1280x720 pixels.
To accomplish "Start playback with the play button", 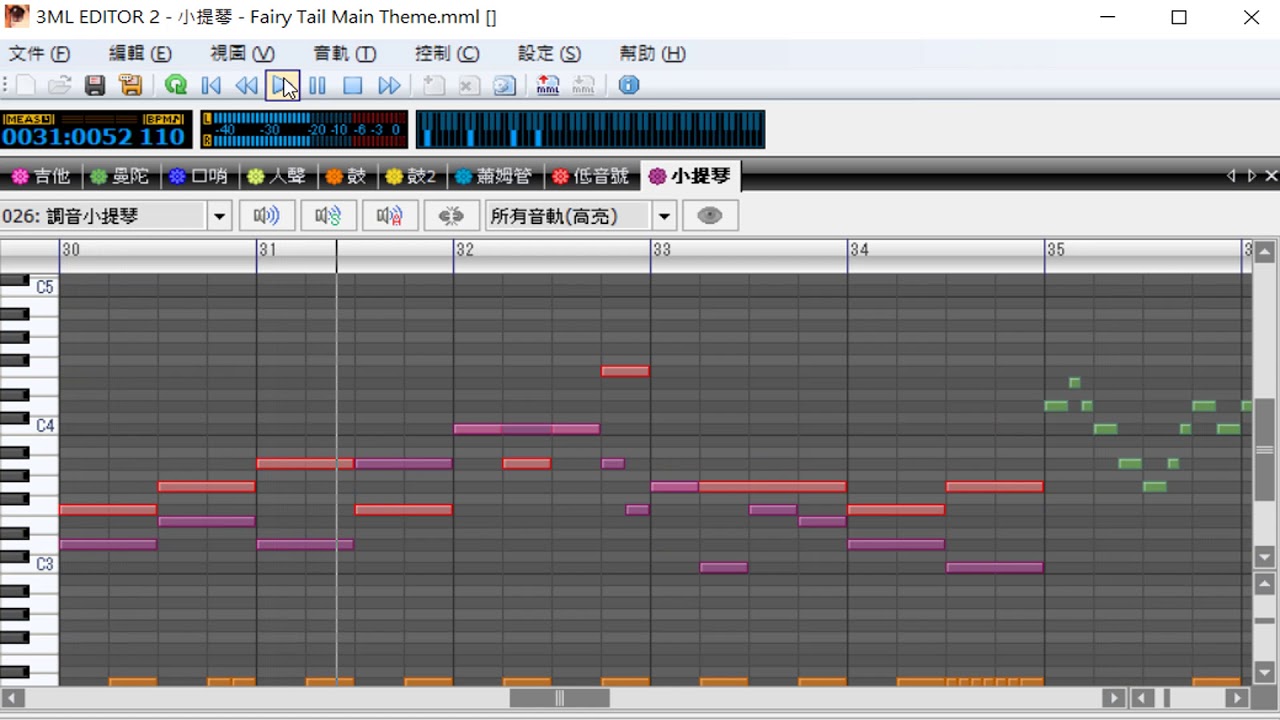I will (x=282, y=86).
